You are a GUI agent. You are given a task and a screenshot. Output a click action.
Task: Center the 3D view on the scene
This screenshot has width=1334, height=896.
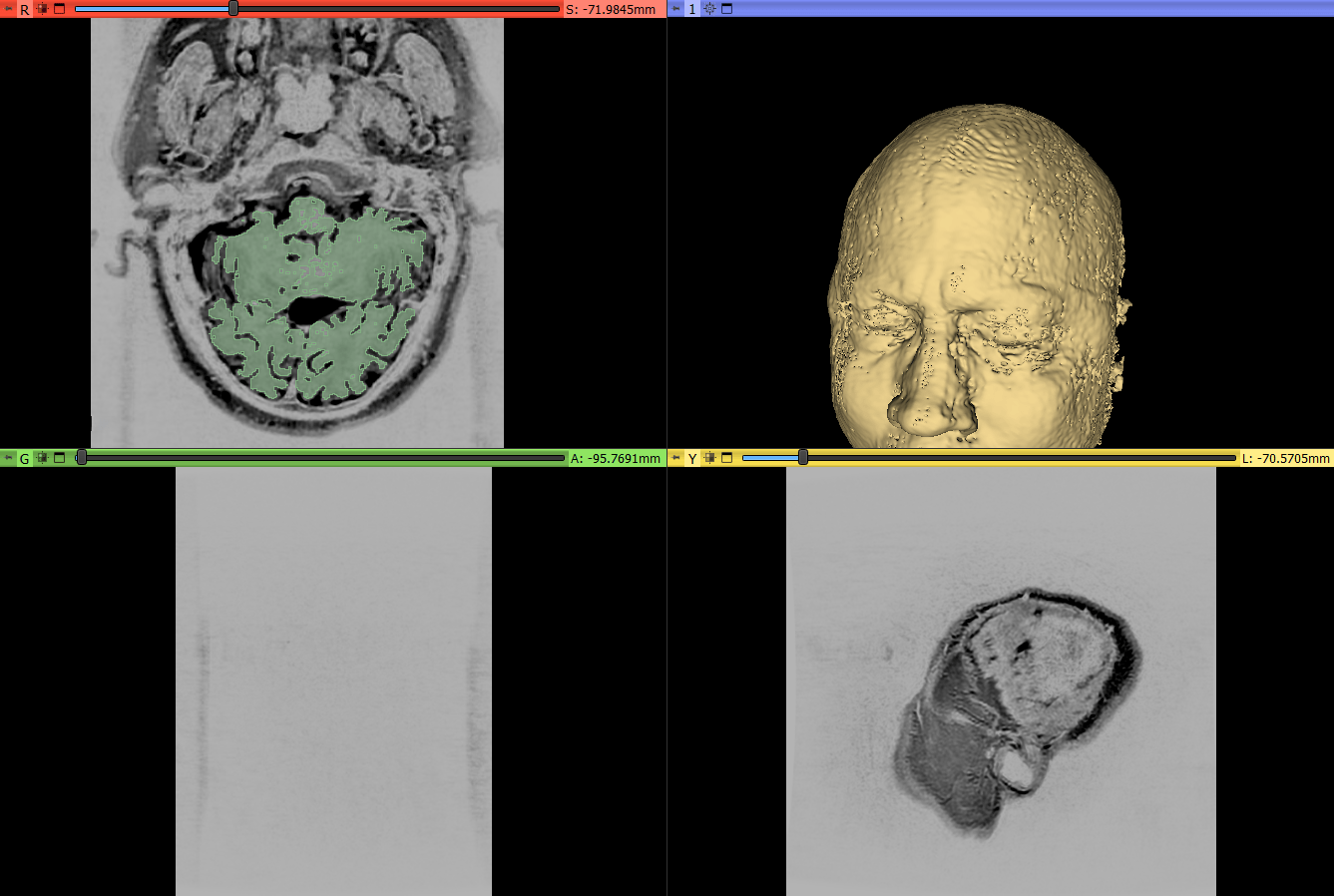point(709,9)
